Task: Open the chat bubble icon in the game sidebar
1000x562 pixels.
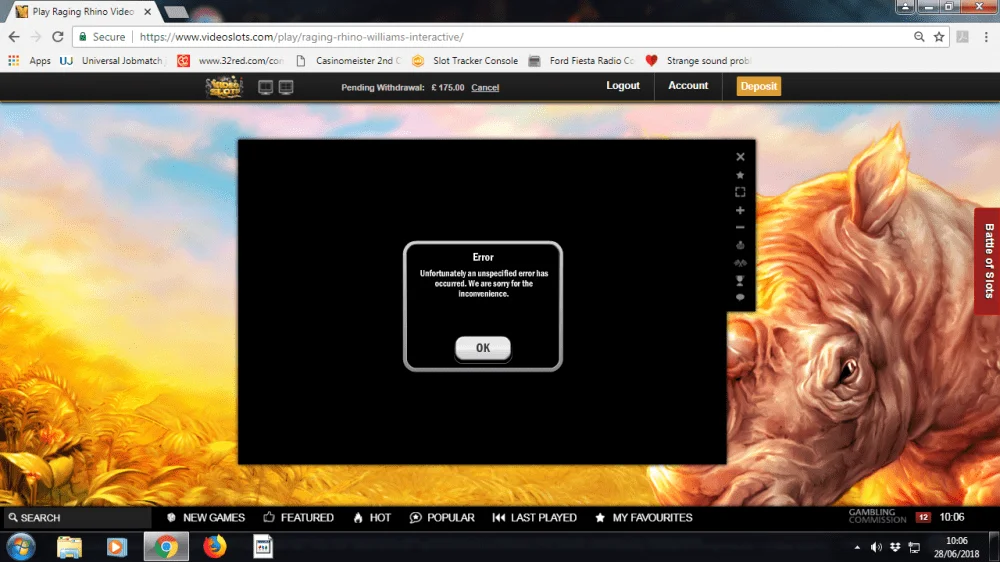Action: coord(740,297)
